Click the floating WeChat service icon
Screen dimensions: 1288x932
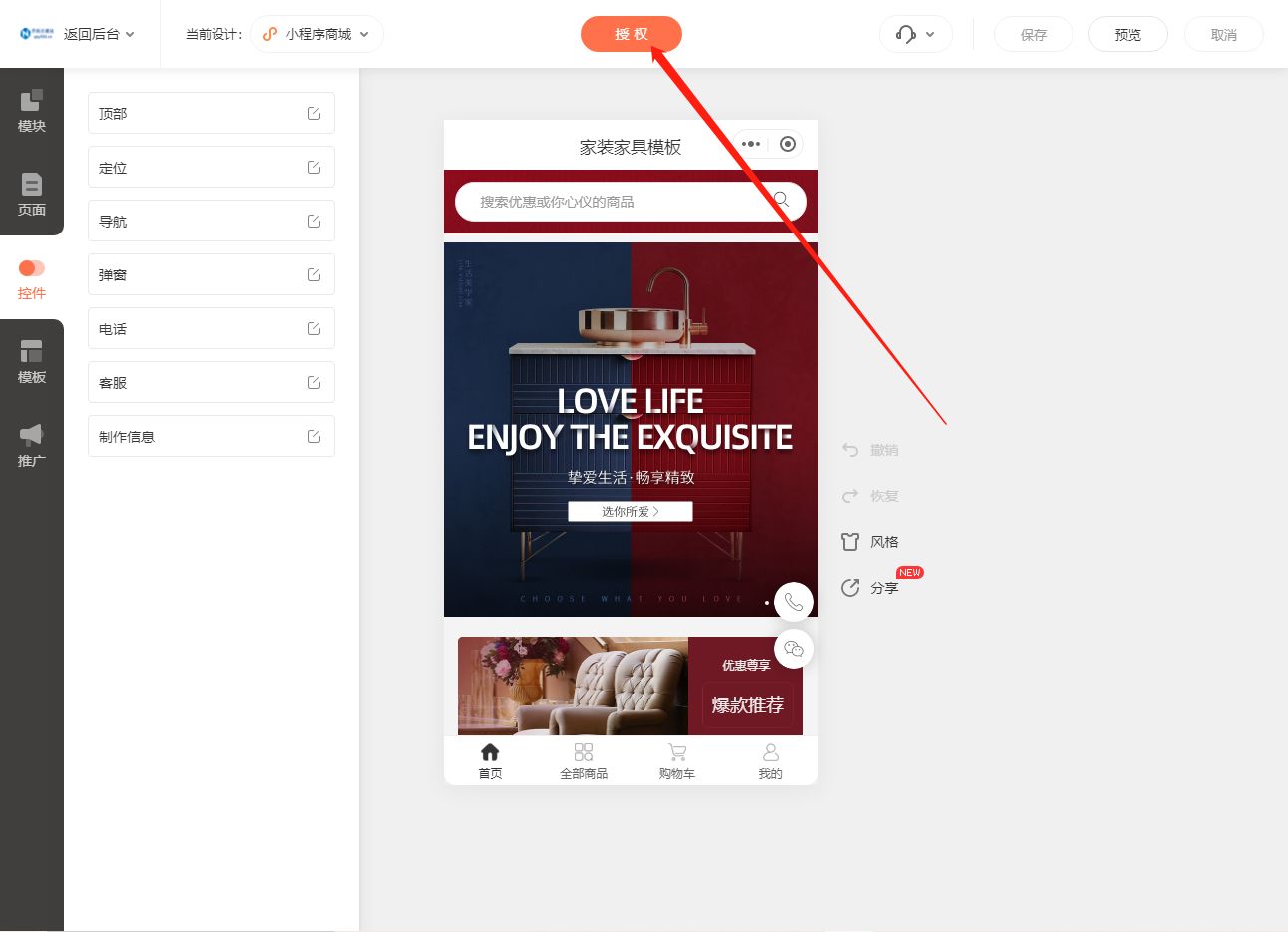(794, 649)
